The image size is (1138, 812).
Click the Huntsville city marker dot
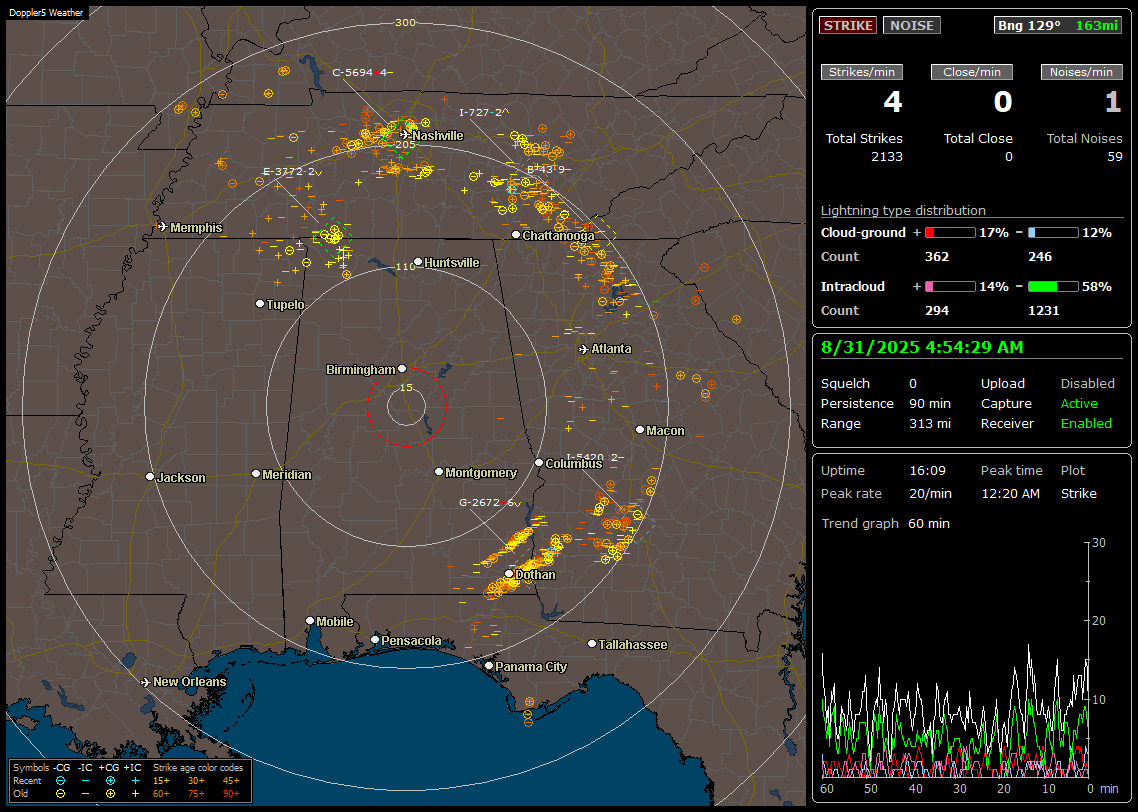[418, 262]
